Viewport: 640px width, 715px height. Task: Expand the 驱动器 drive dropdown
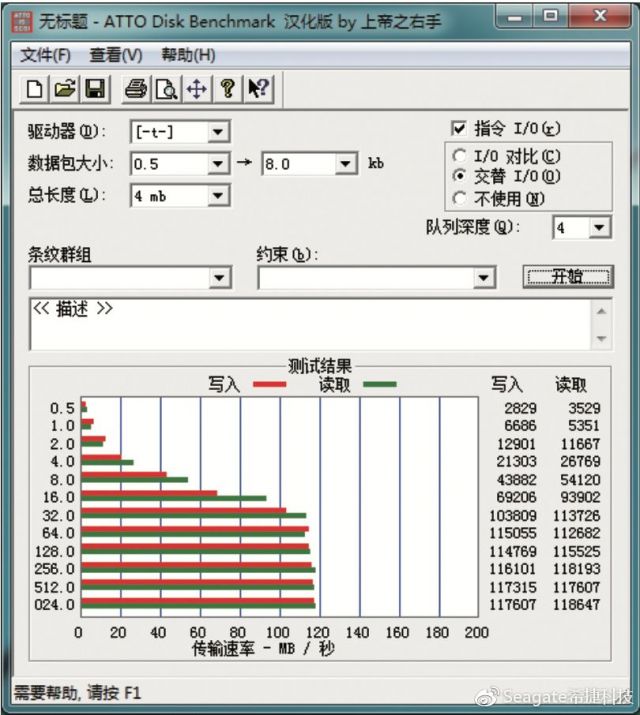click(218, 132)
